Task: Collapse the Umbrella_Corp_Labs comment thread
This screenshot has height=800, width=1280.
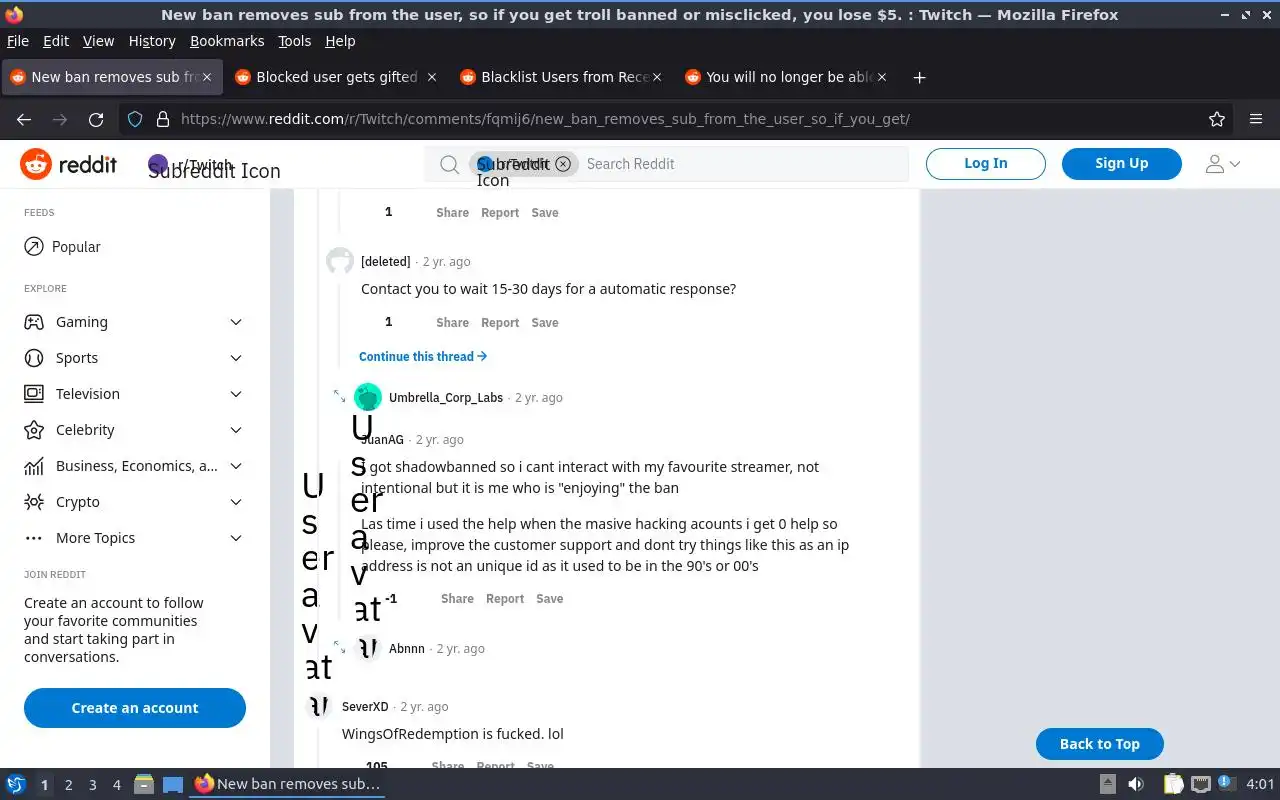Action: [x=339, y=397]
